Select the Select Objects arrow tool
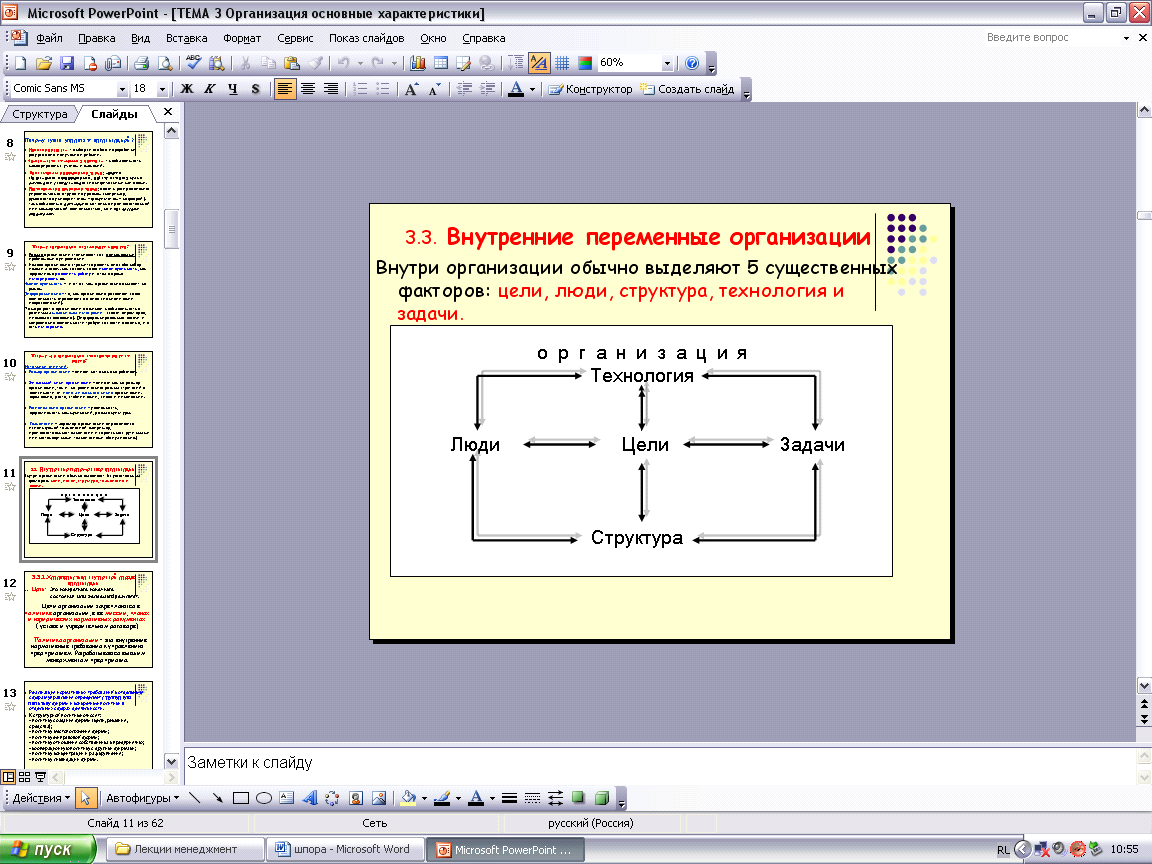 click(x=85, y=798)
